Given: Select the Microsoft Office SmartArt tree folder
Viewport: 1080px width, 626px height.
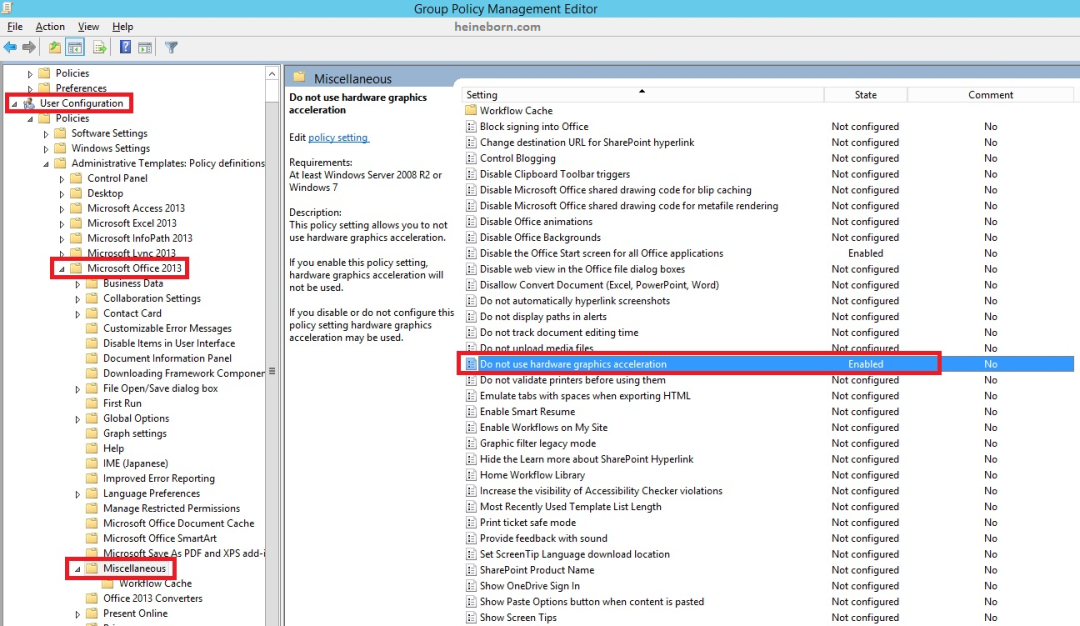Looking at the screenshot, I should click(160, 538).
